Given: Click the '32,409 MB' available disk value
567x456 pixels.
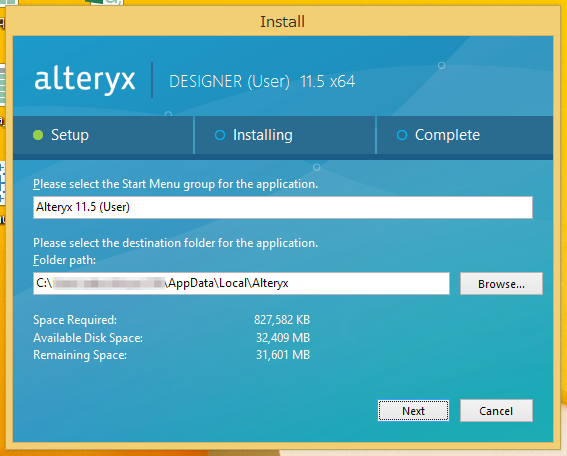Looking at the screenshot, I should [283, 338].
